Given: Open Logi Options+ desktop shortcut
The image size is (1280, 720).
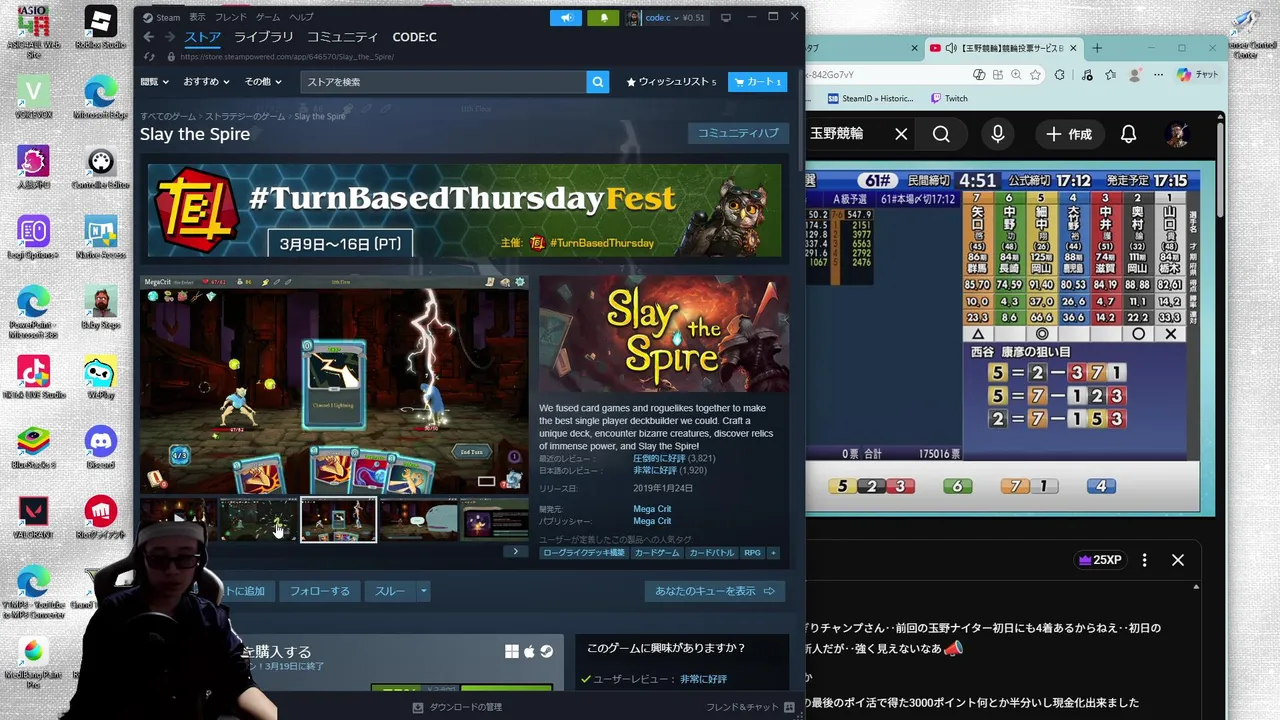Looking at the screenshot, I should [x=33, y=236].
